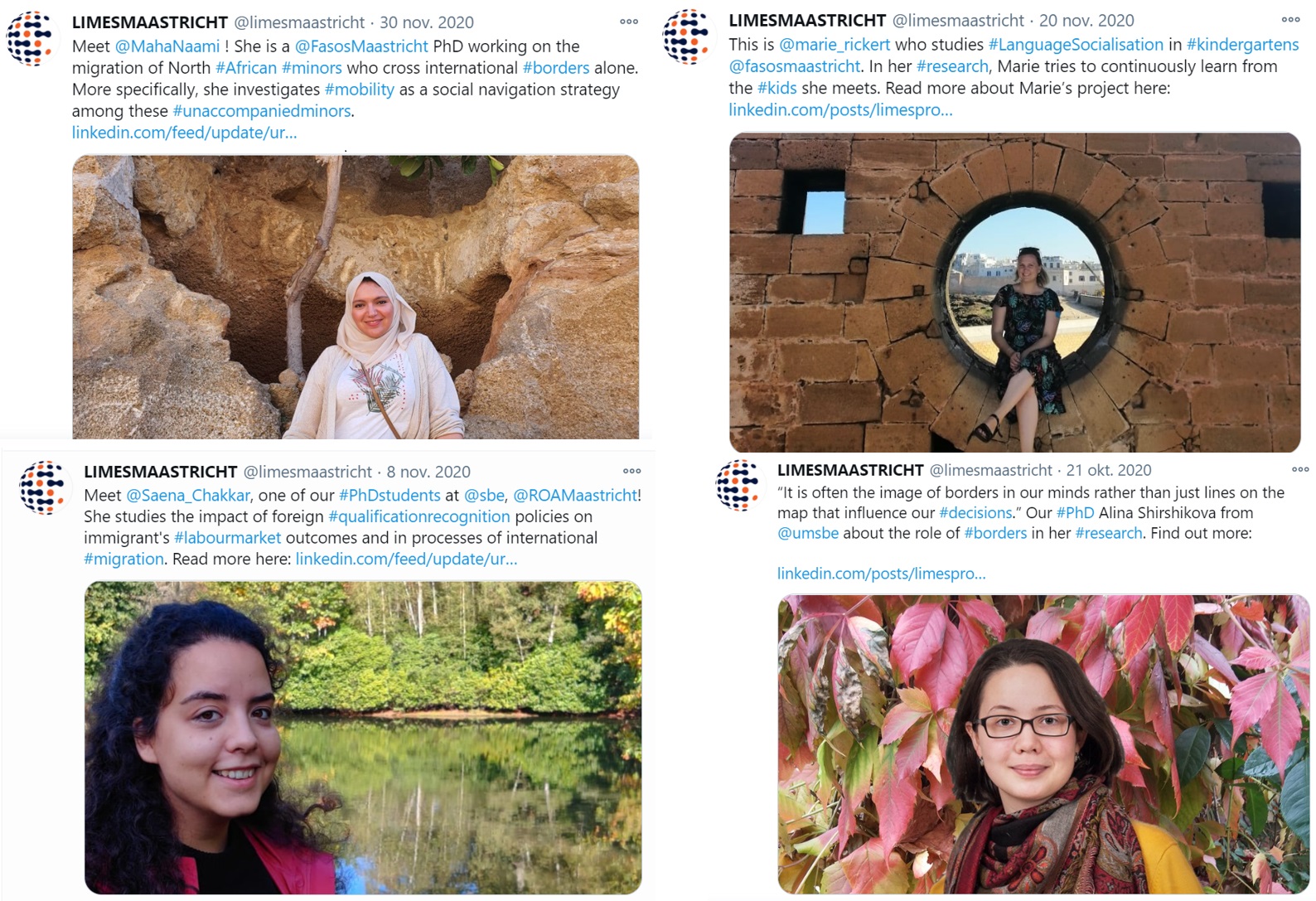1316x901 pixels.
Task: Visit the @umsbe mention
Action: click(808, 533)
